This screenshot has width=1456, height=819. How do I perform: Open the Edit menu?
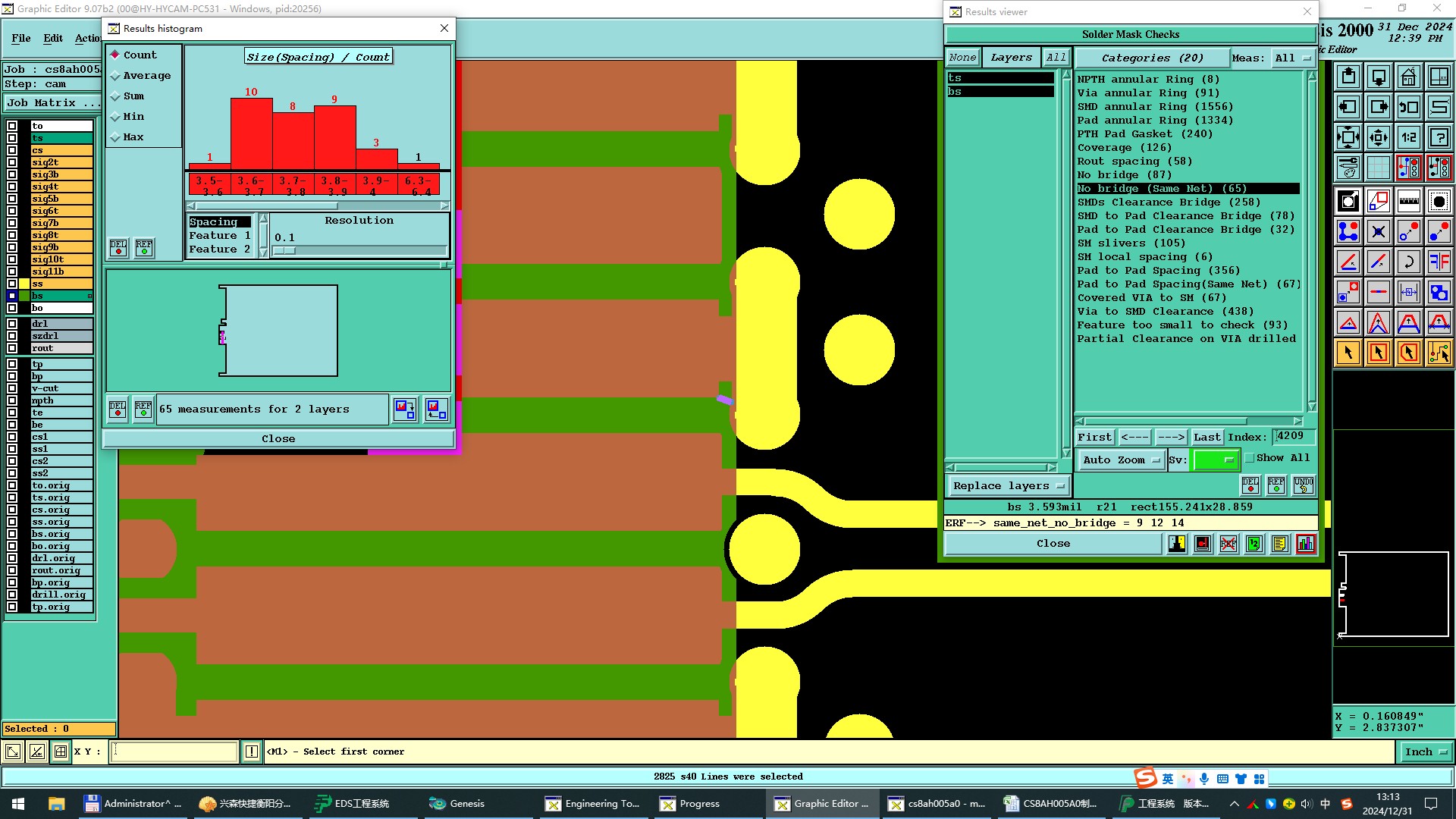click(53, 38)
